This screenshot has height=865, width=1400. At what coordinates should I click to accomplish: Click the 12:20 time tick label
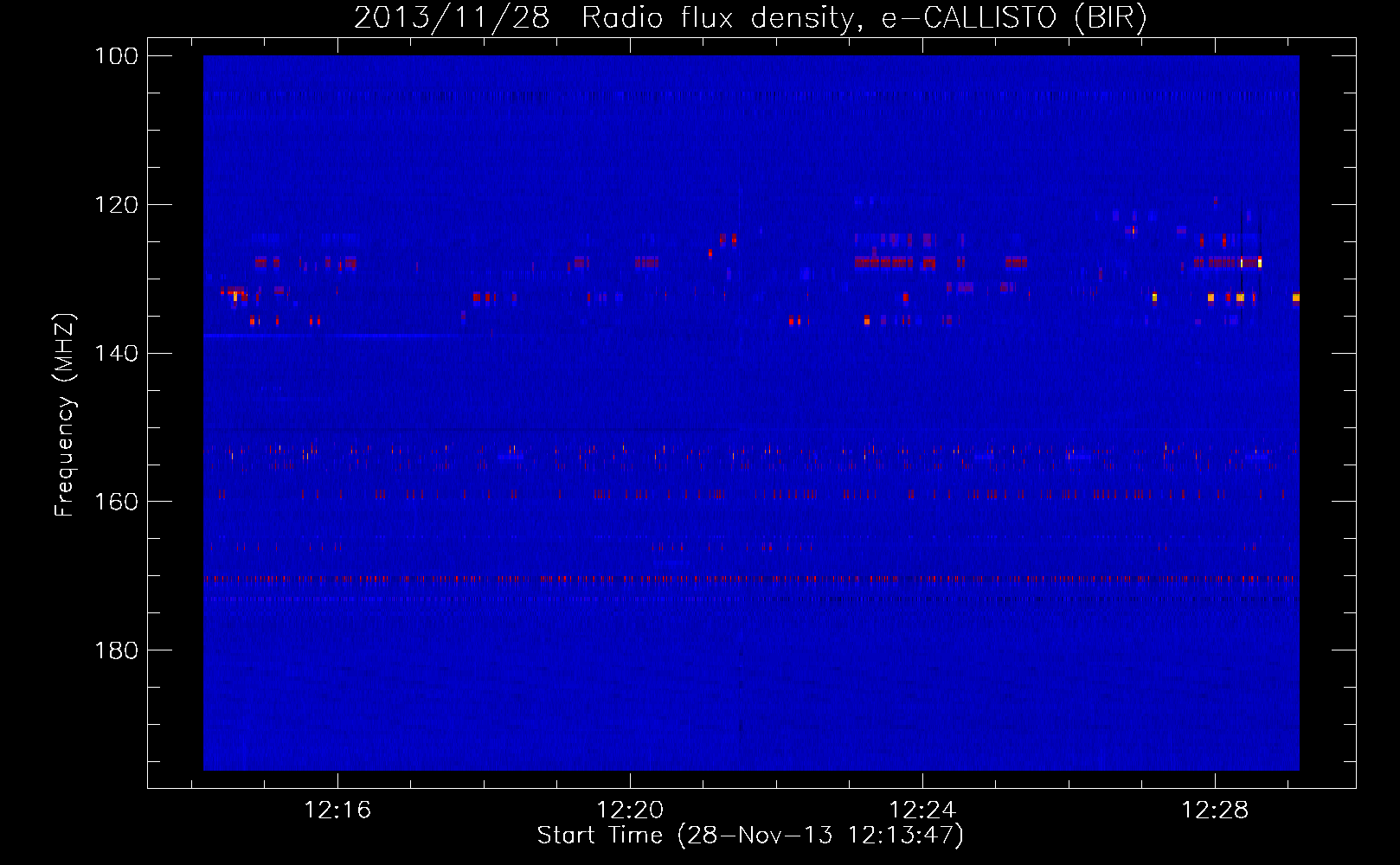[x=630, y=810]
